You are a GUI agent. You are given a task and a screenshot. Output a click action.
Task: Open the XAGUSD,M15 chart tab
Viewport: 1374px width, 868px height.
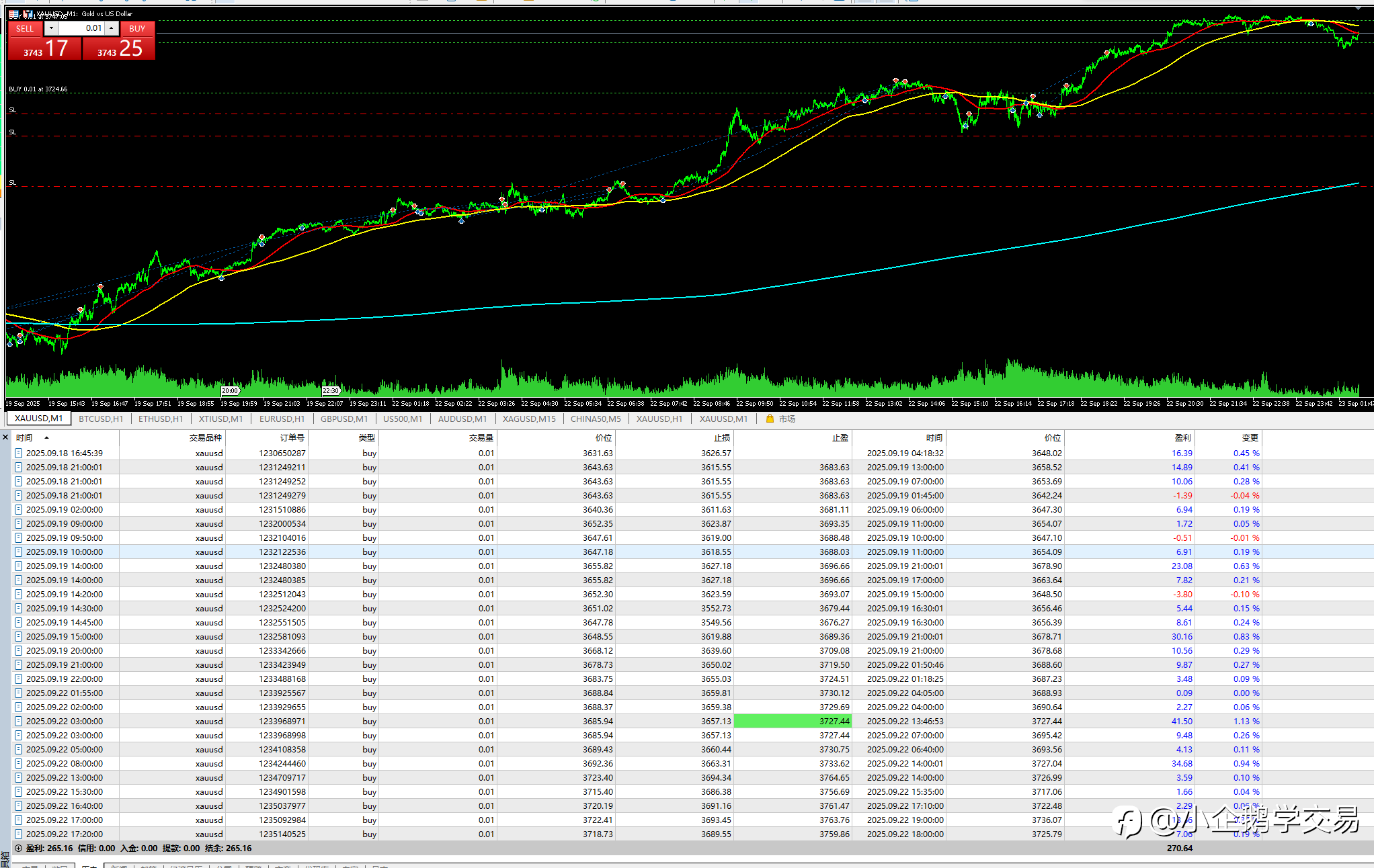coord(529,419)
